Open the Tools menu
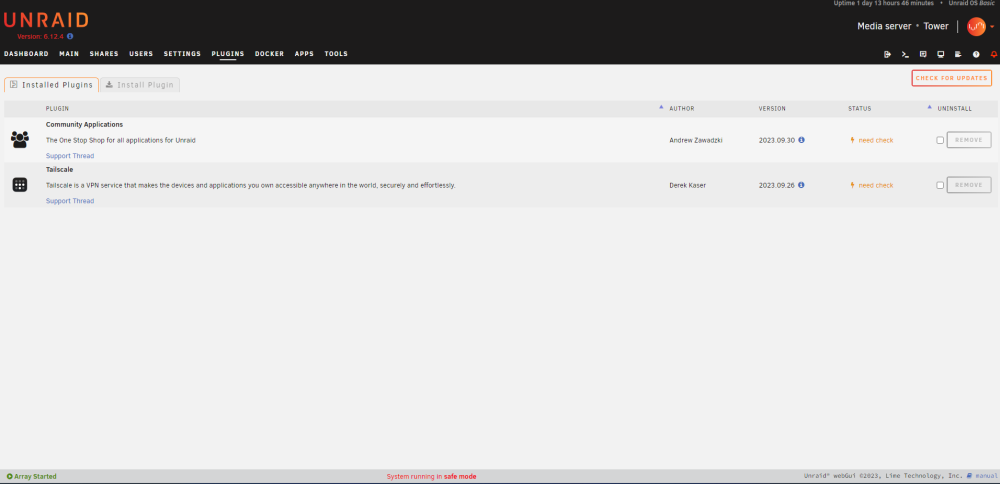The image size is (1000, 484). point(336,54)
